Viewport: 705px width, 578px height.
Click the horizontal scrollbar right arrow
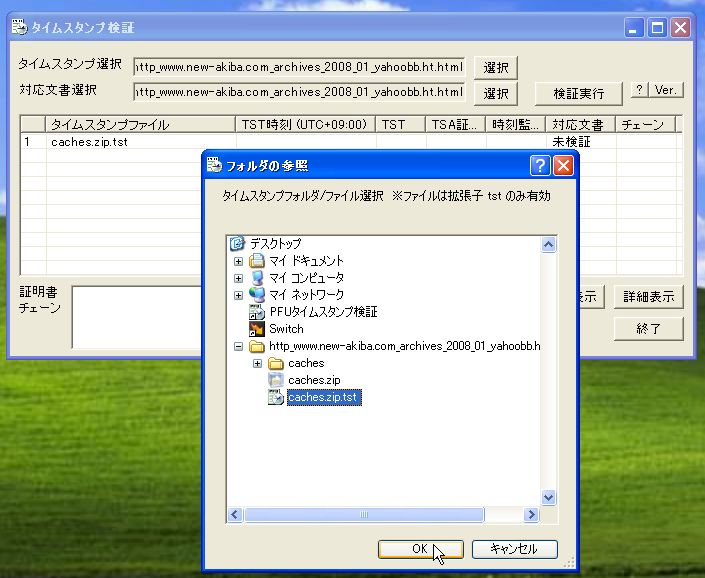click(x=531, y=514)
